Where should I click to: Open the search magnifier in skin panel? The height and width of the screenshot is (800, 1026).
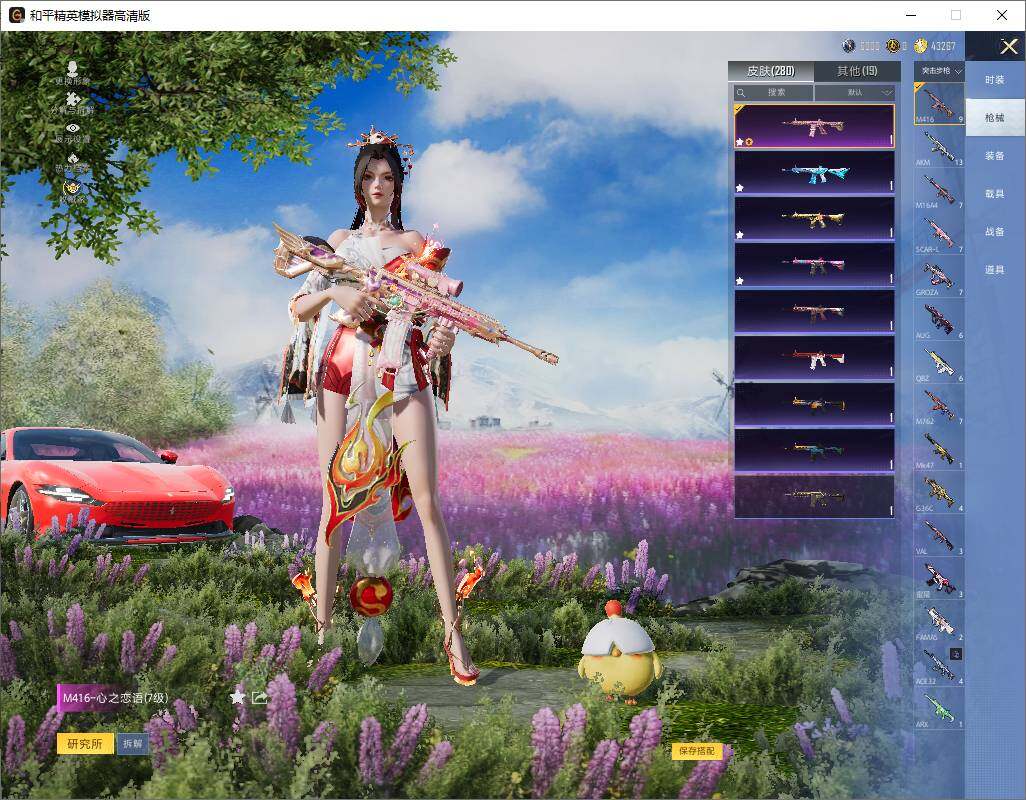tap(741, 92)
